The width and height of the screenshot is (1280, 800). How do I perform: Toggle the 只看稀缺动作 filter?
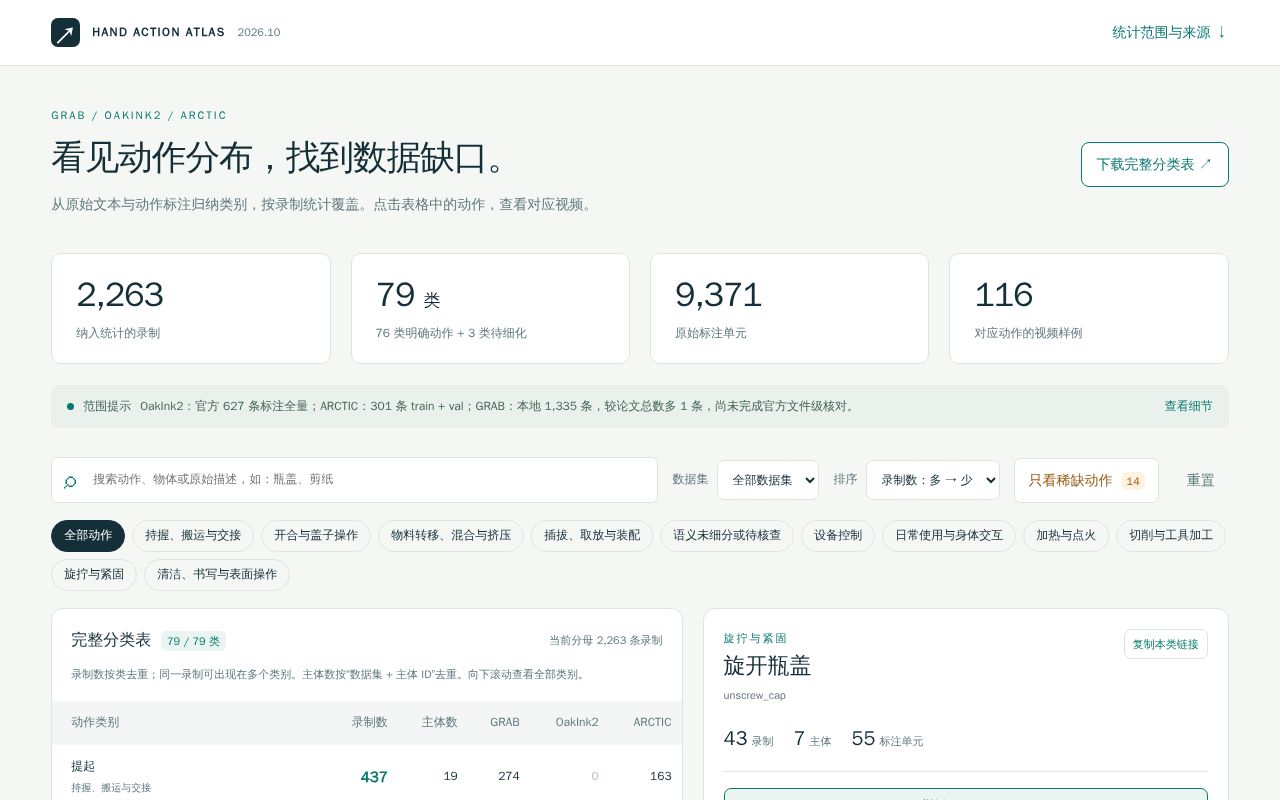click(x=1086, y=480)
